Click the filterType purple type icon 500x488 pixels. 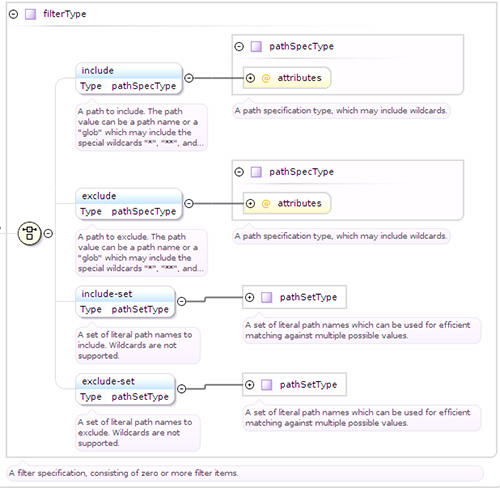(30, 14)
